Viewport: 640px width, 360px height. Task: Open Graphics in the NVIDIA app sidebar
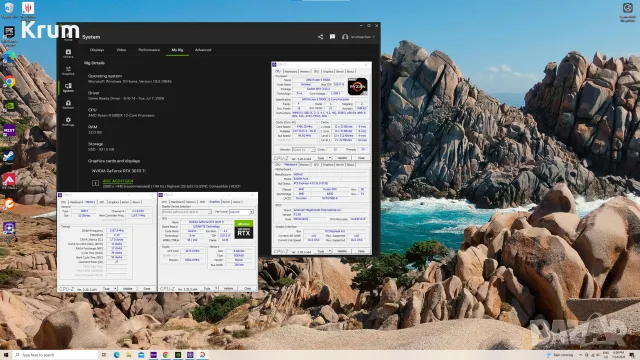[x=68, y=70]
